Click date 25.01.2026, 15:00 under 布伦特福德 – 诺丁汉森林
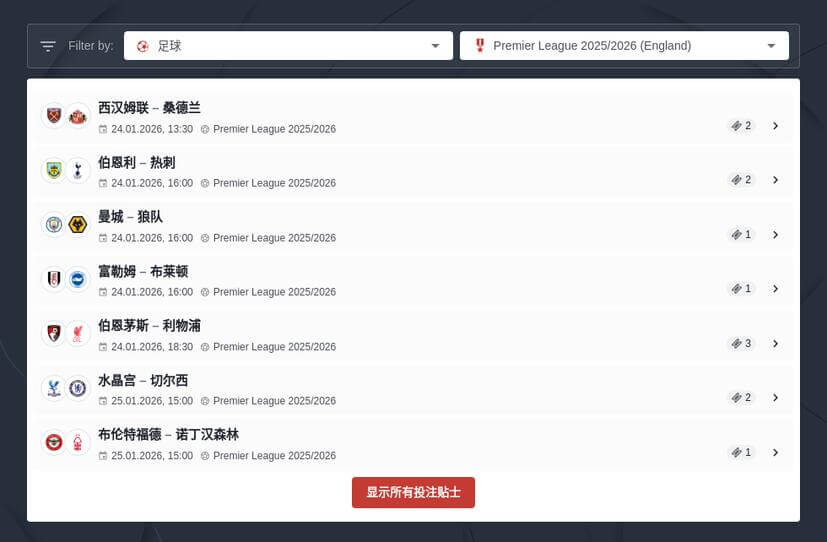827x542 pixels. pos(152,456)
